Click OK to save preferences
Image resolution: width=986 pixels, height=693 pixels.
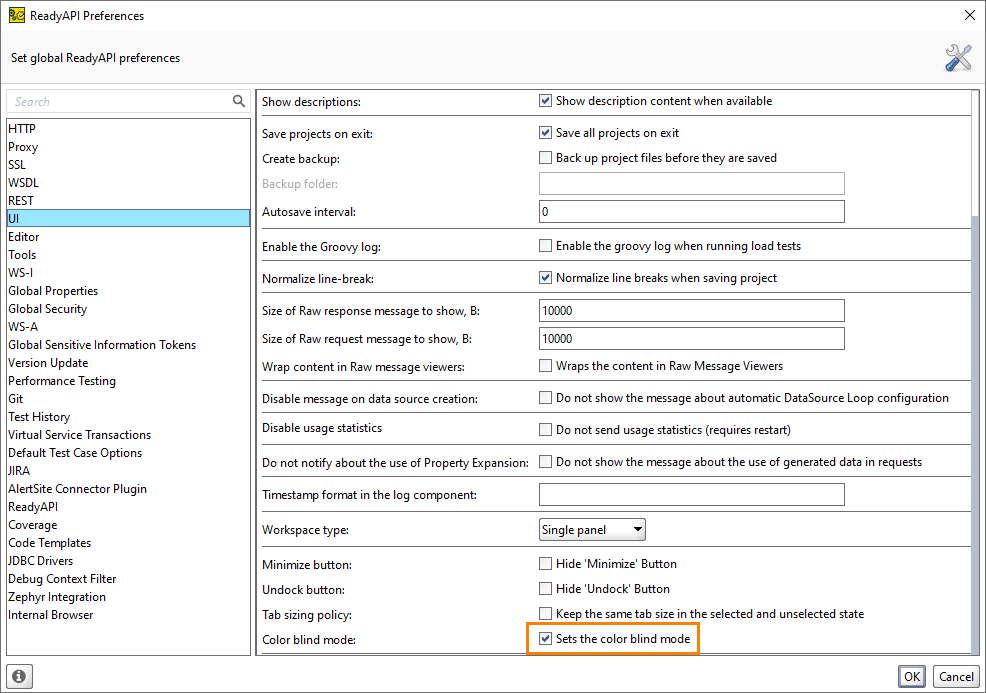[x=911, y=676]
